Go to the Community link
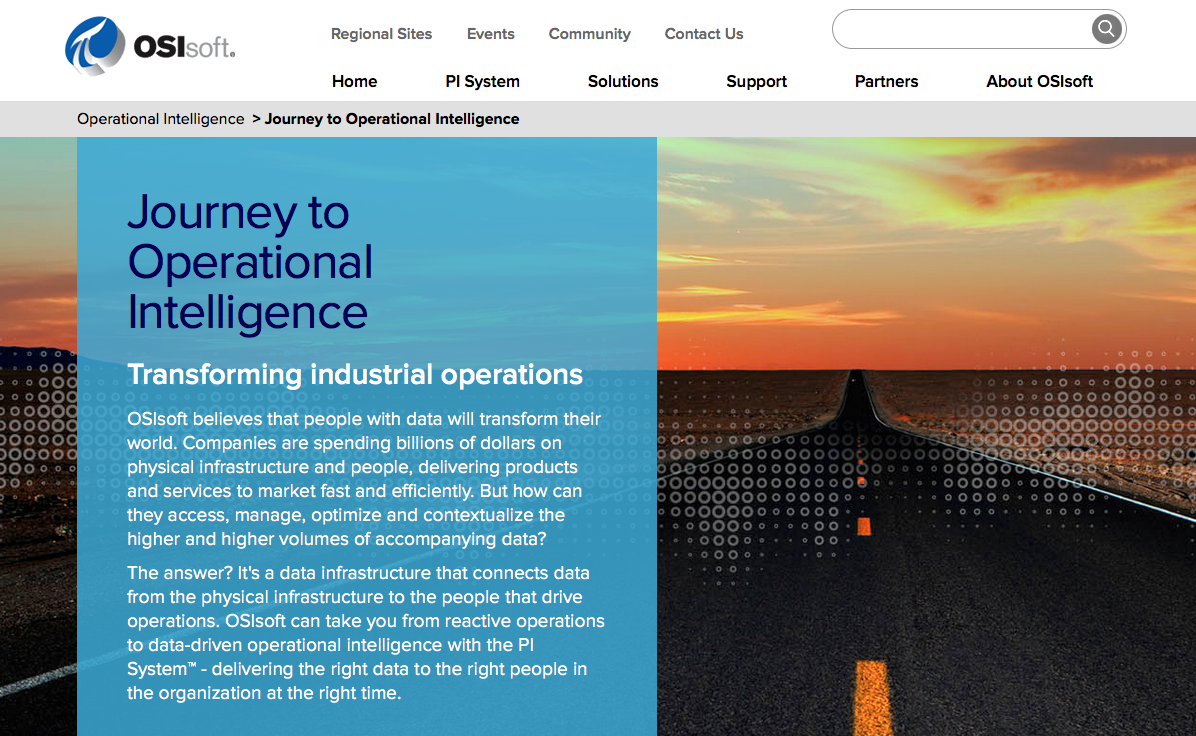The width and height of the screenshot is (1196, 736). pos(590,34)
